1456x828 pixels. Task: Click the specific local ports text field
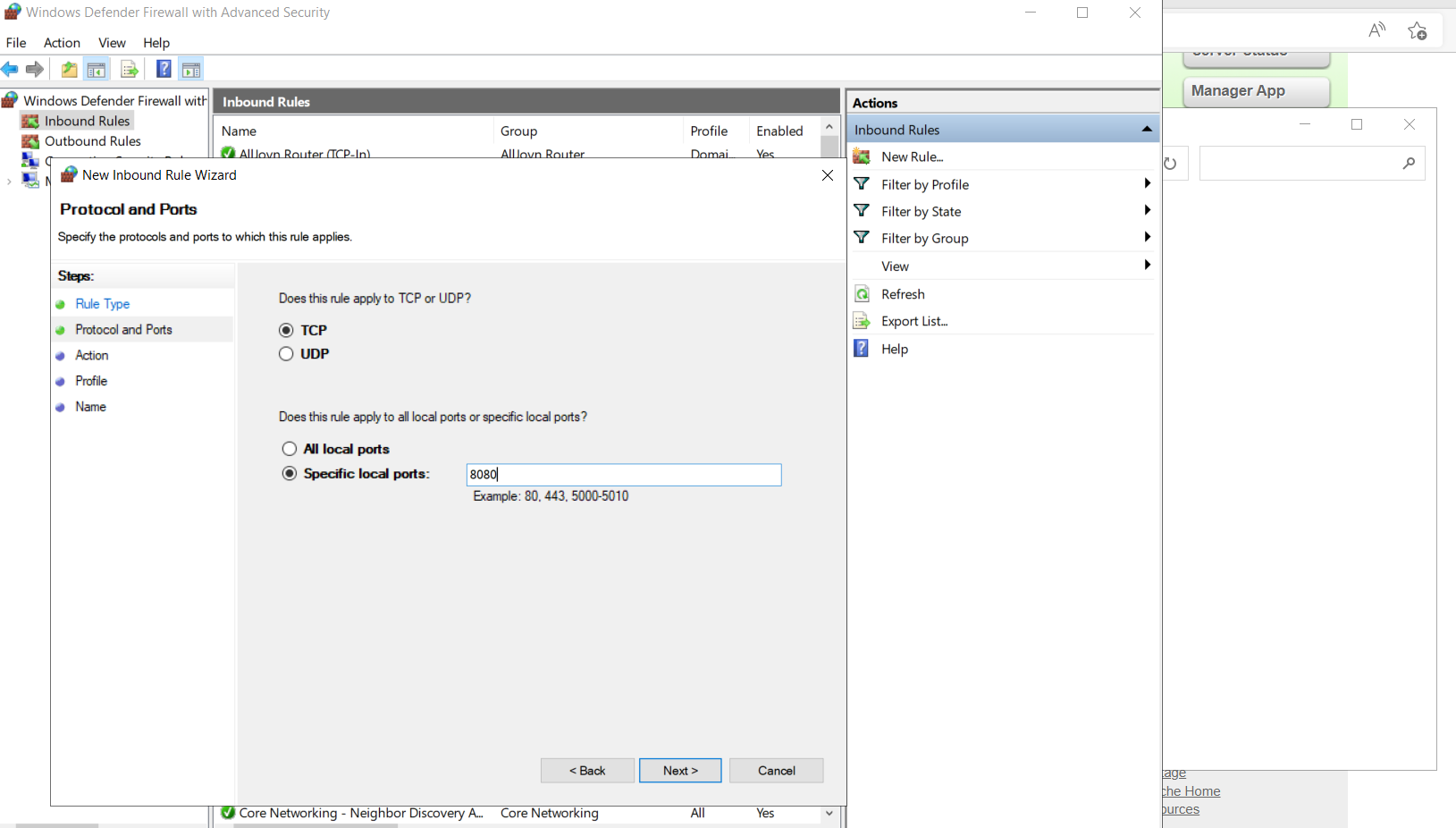624,475
